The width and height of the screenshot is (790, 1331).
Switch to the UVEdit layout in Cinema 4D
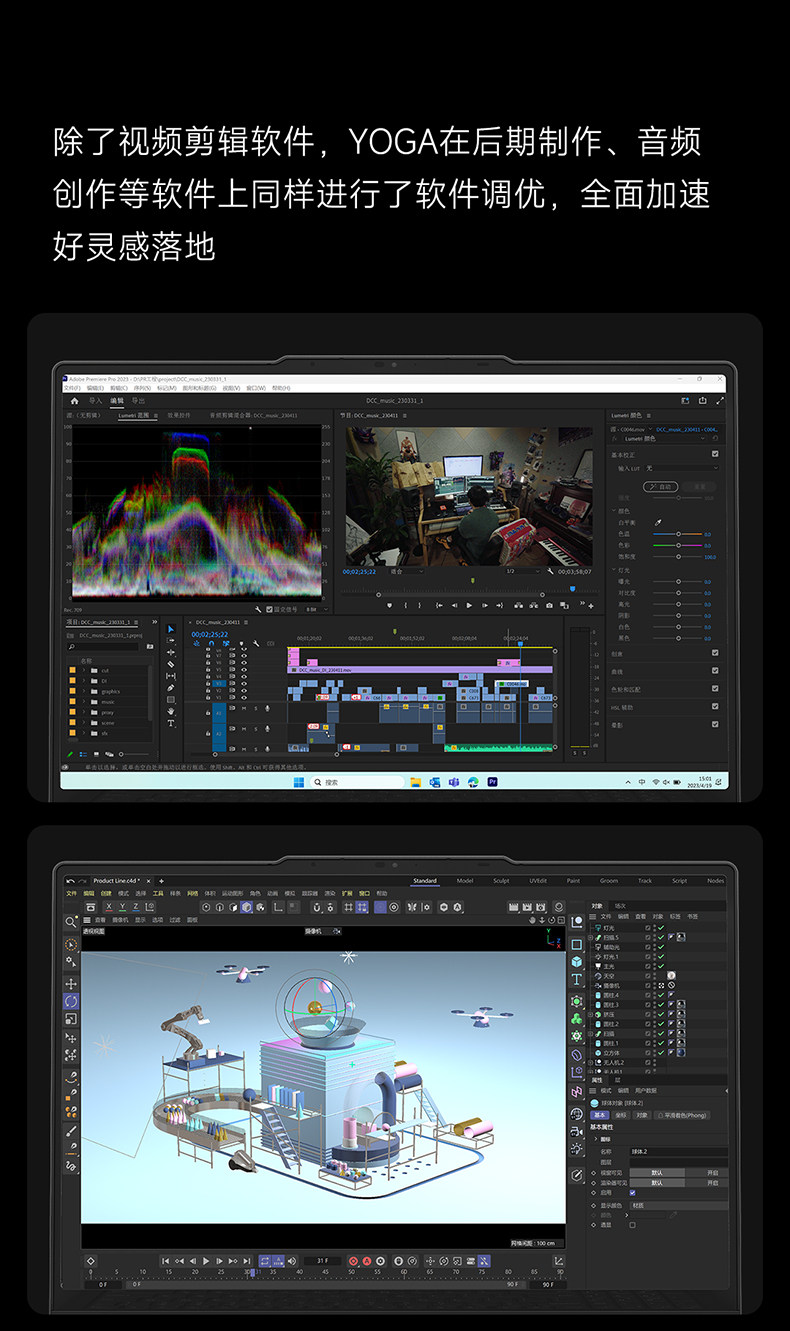pyautogui.click(x=537, y=881)
